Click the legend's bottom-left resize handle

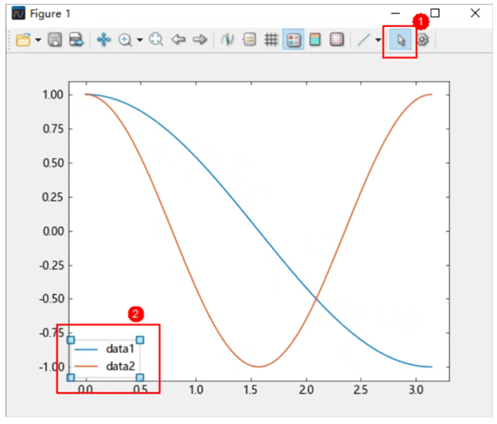(71, 377)
